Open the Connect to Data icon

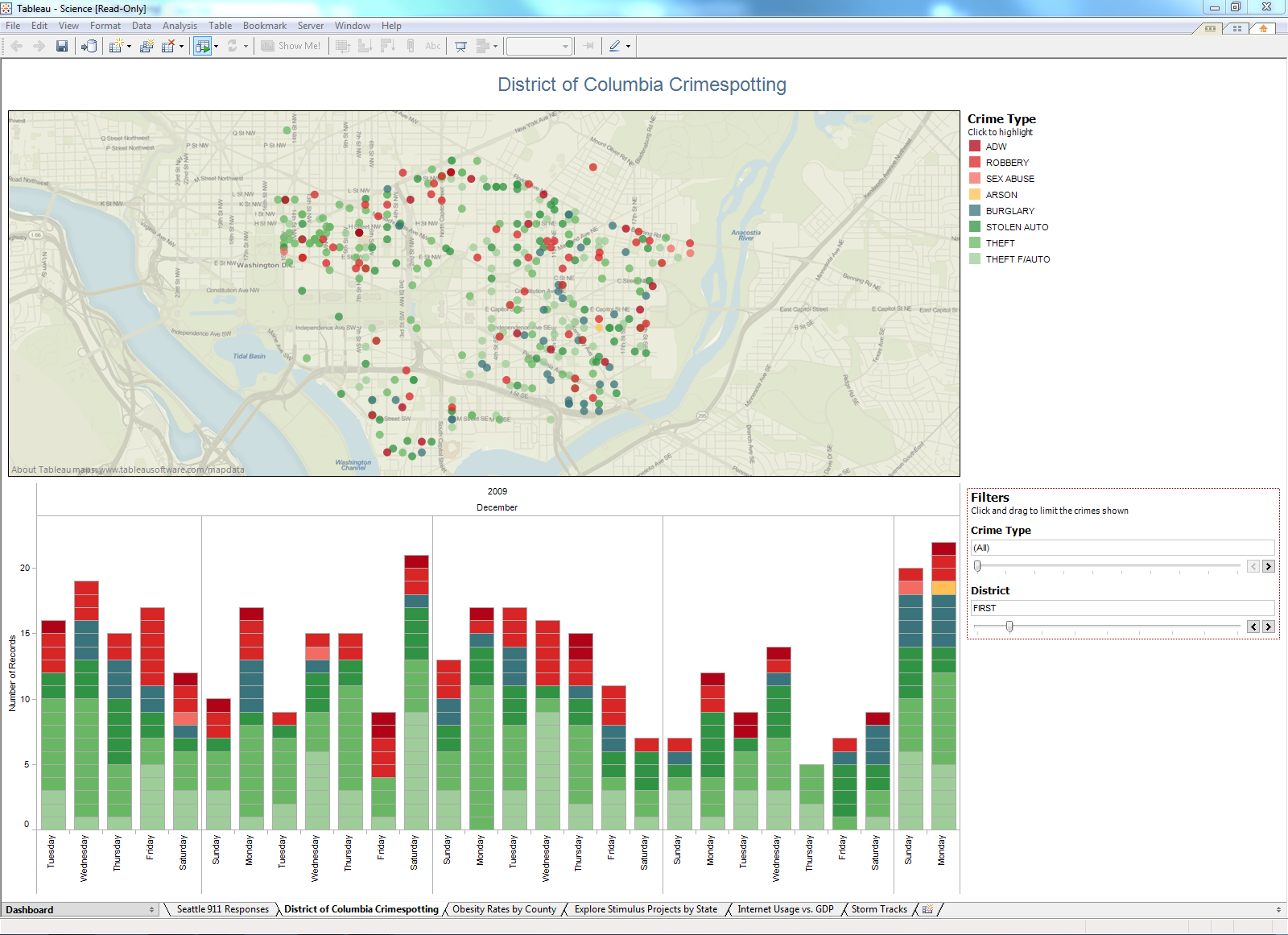[89, 46]
